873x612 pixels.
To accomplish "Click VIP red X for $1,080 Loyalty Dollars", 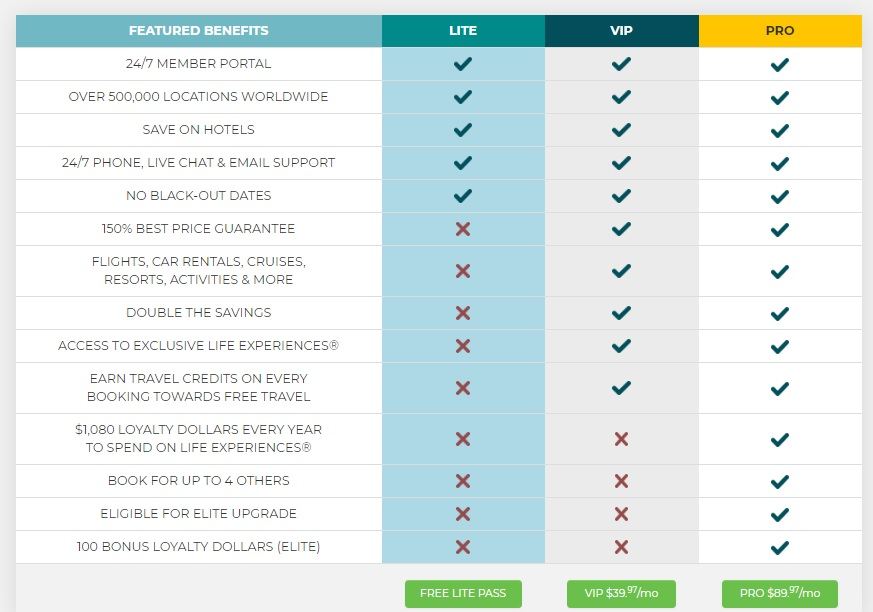I will pyautogui.click(x=621, y=439).
